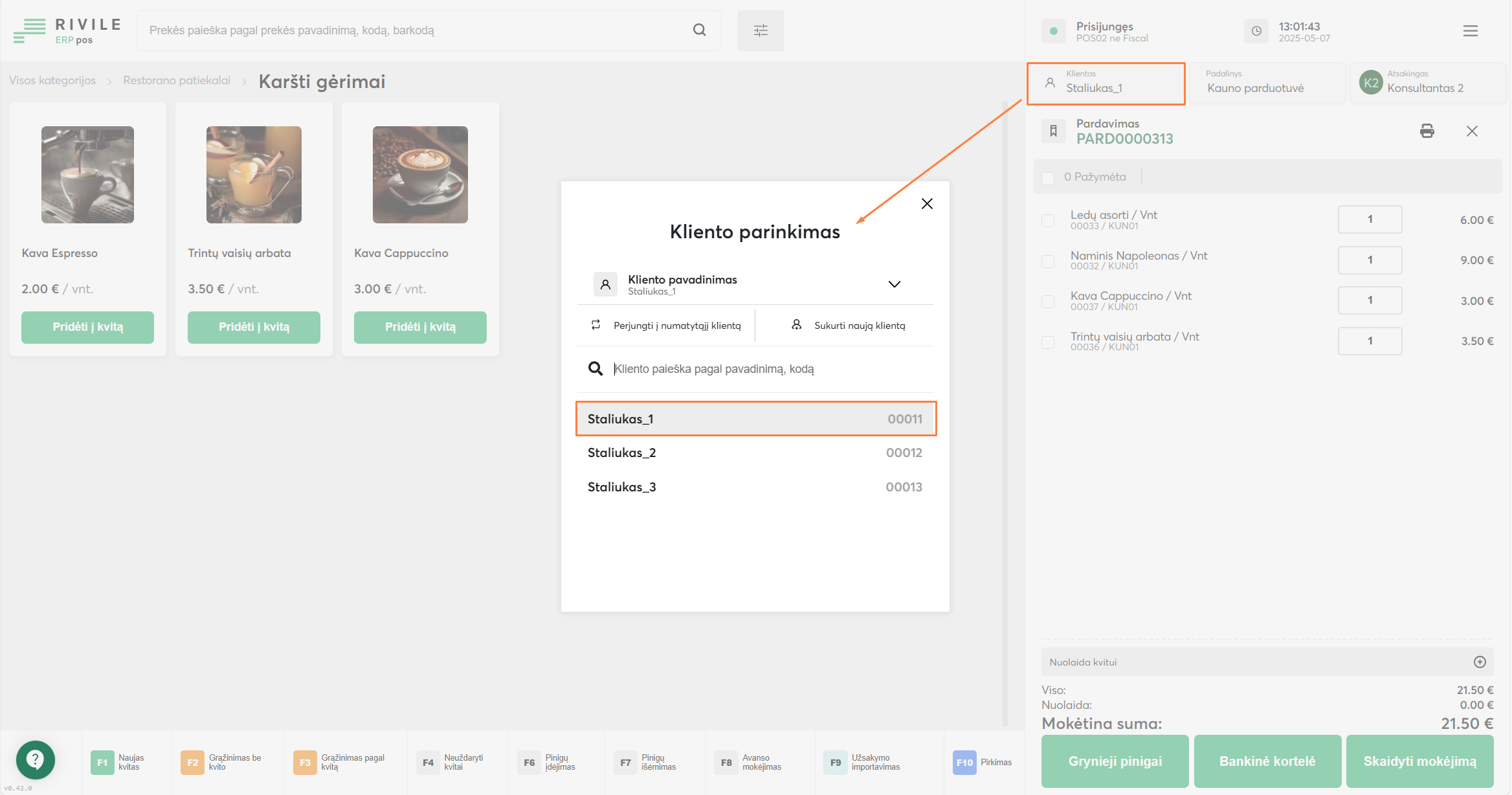Click the product search magnifier icon

[699, 30]
